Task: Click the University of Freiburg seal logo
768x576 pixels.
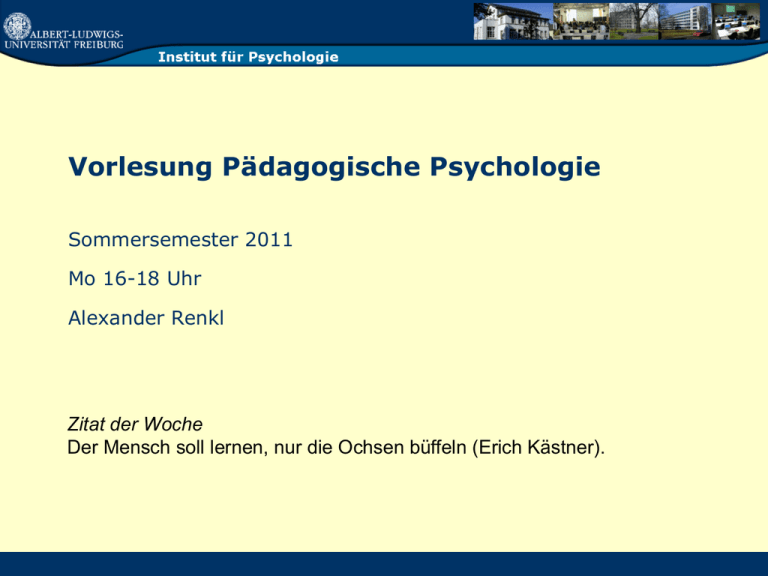Action: coord(17,24)
